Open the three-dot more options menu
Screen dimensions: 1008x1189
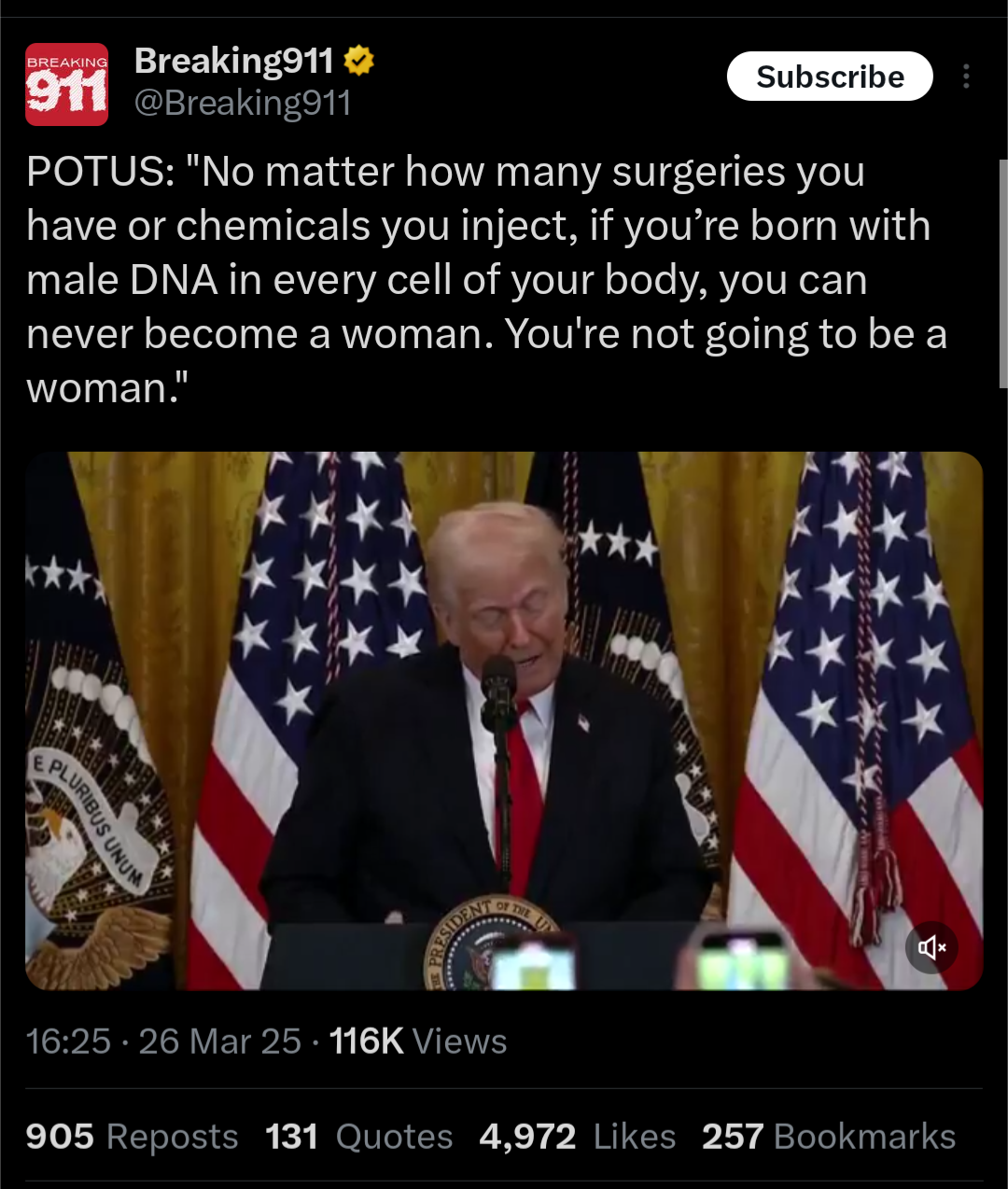[x=966, y=77]
